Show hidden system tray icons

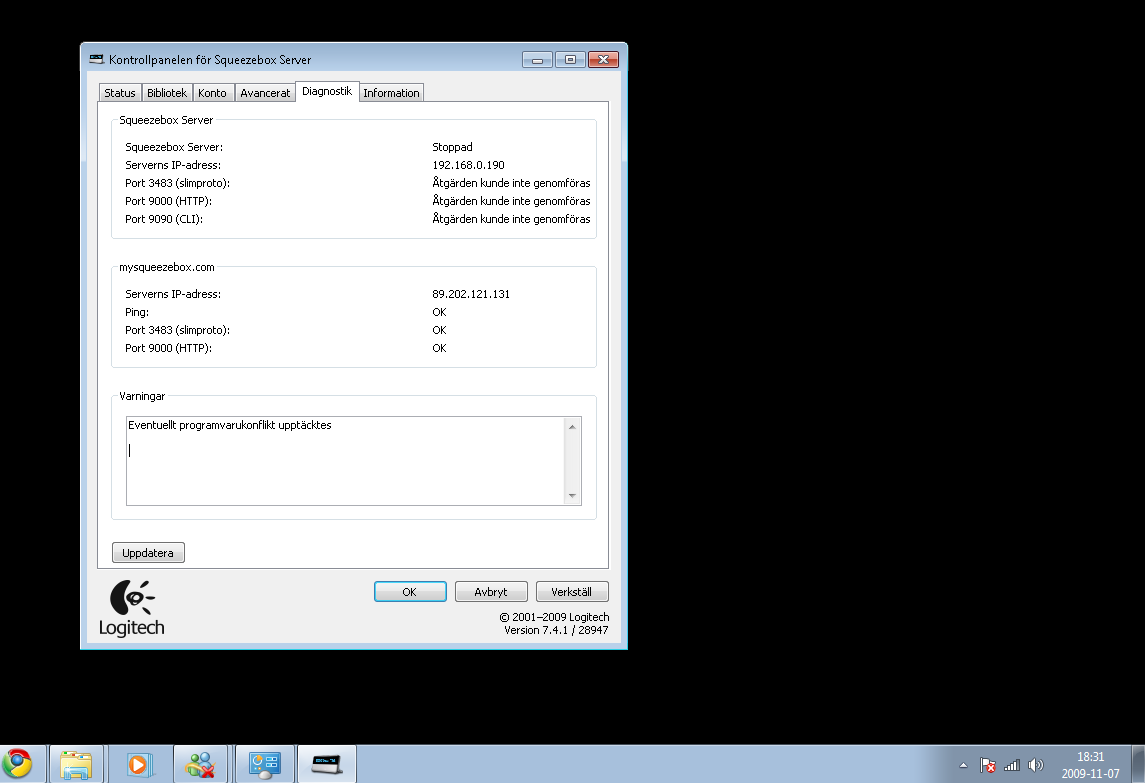tap(963, 765)
